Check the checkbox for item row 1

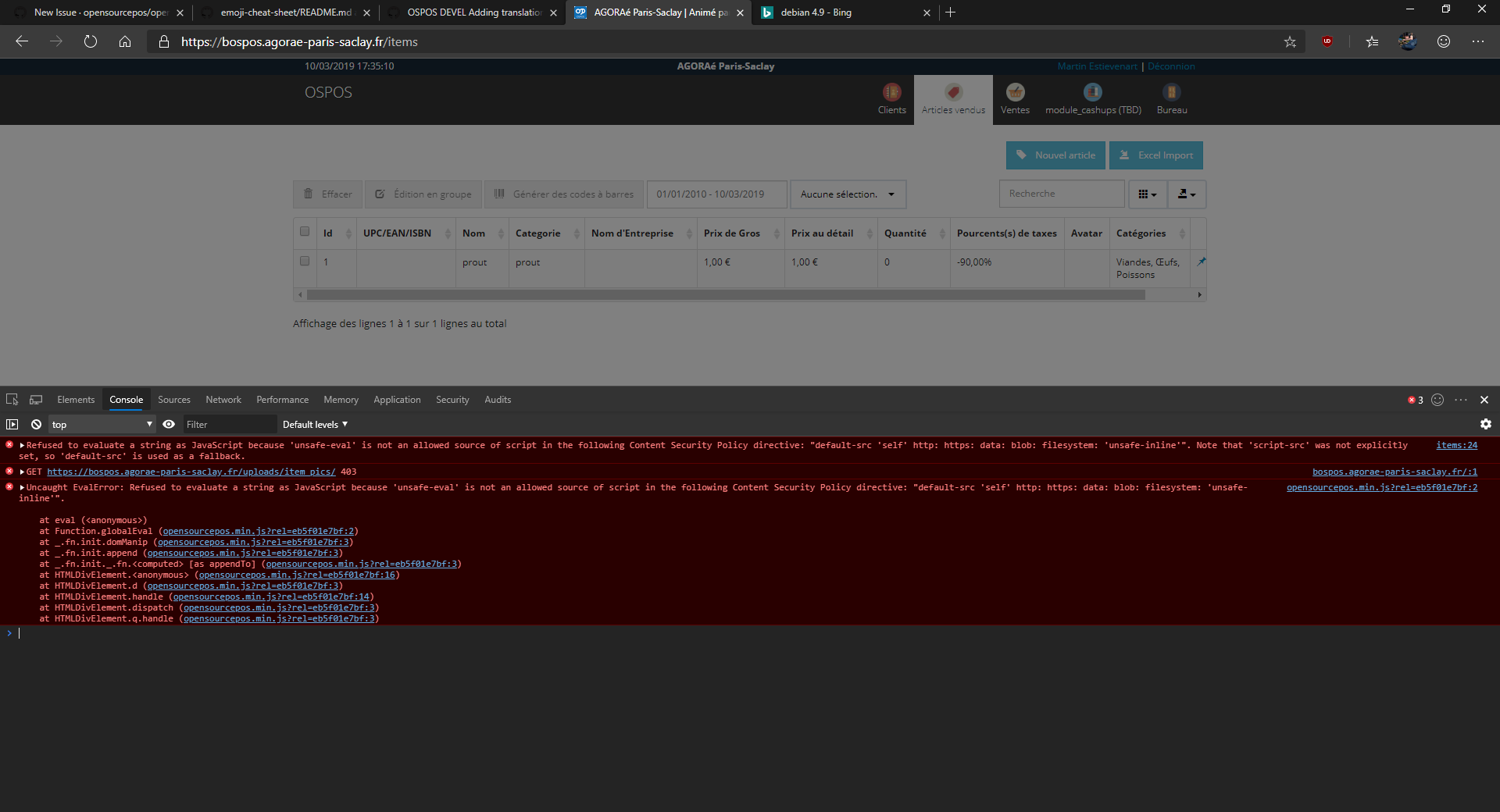point(304,262)
